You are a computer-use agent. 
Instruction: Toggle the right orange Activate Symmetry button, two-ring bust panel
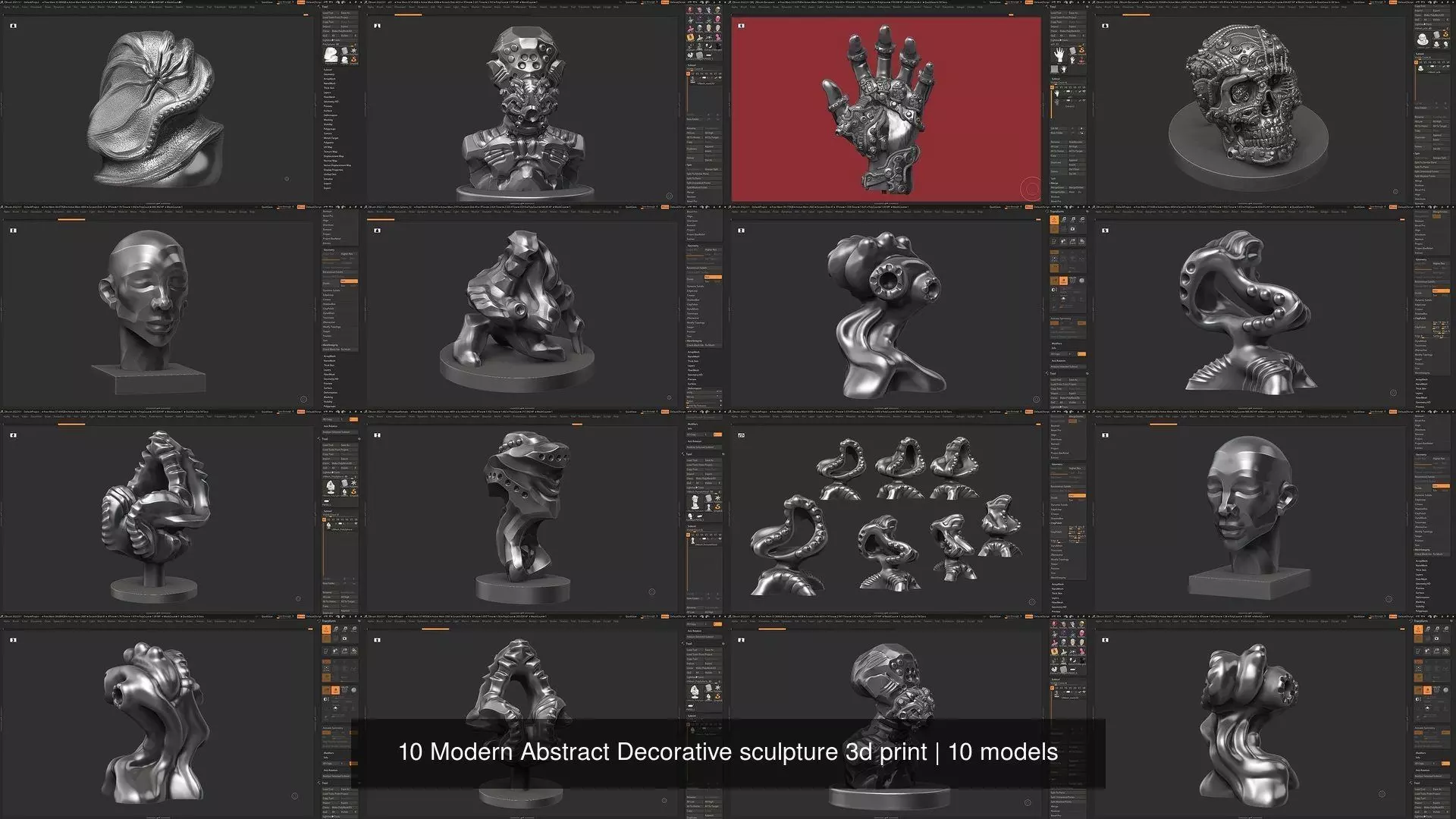pyautogui.click(x=1081, y=323)
